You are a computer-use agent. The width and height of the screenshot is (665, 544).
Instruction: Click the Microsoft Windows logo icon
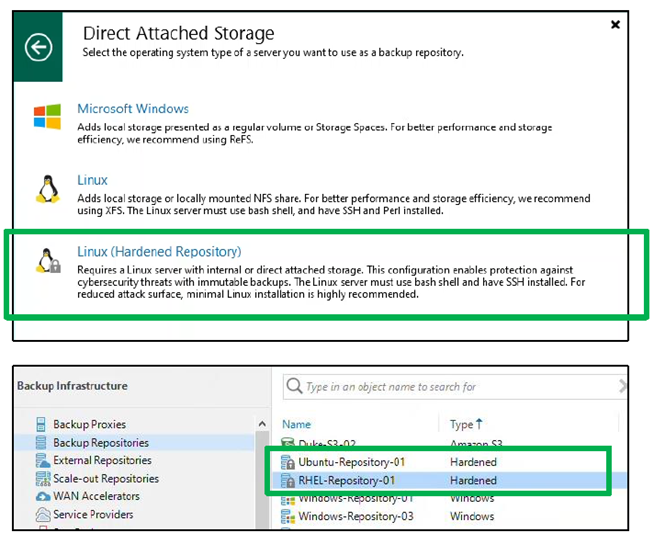[47, 117]
